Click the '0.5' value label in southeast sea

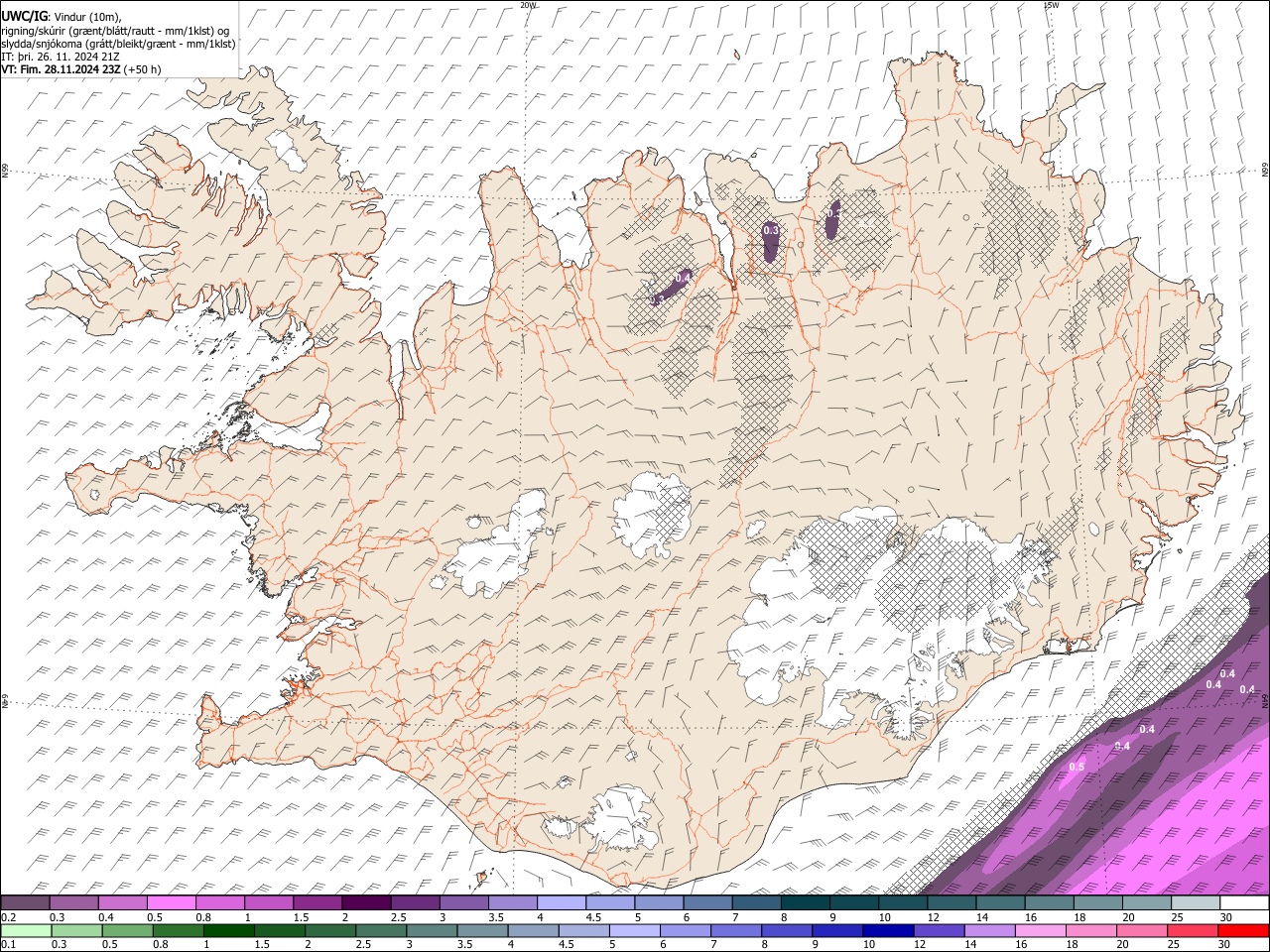click(x=1077, y=767)
